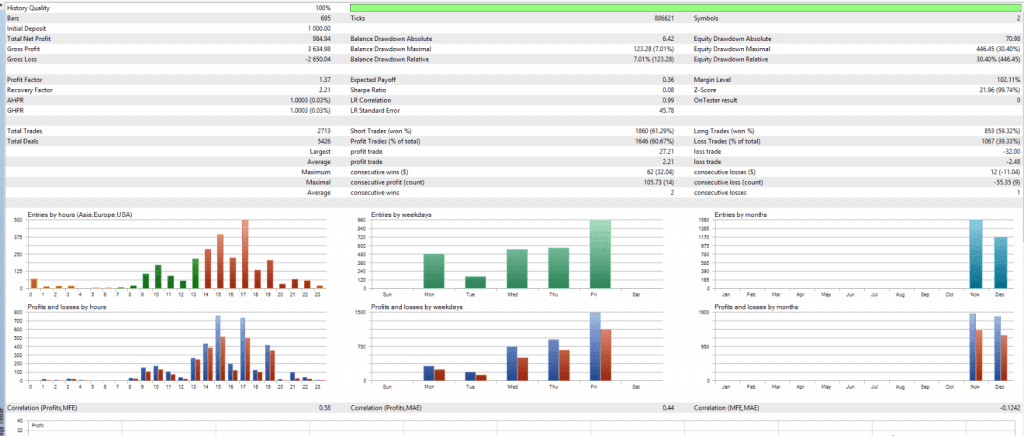Select the Initial Deposit value 1 000.00
Image resolution: width=1024 pixels, height=436 pixels.
point(316,28)
